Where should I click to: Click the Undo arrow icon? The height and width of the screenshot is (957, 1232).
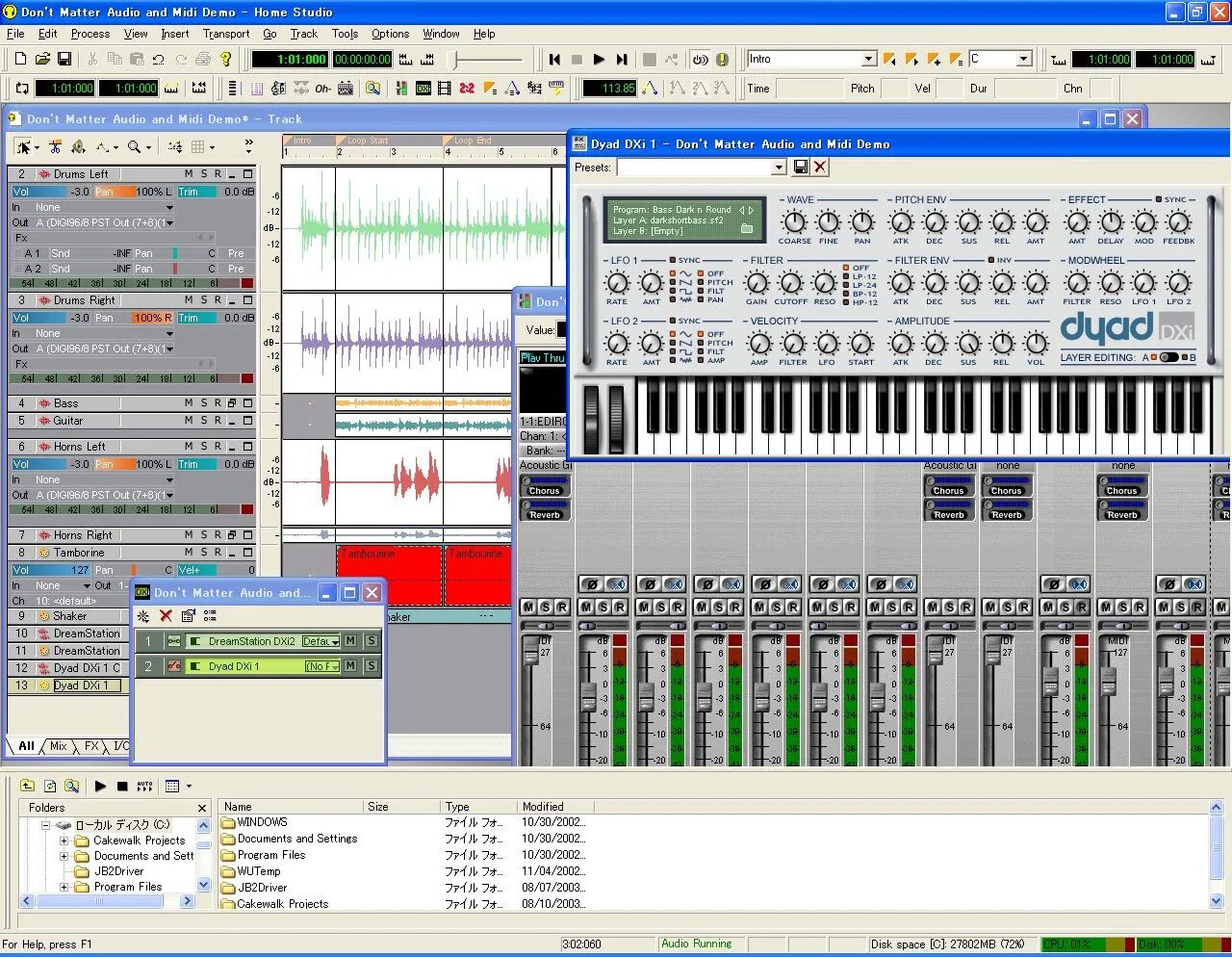tap(159, 59)
